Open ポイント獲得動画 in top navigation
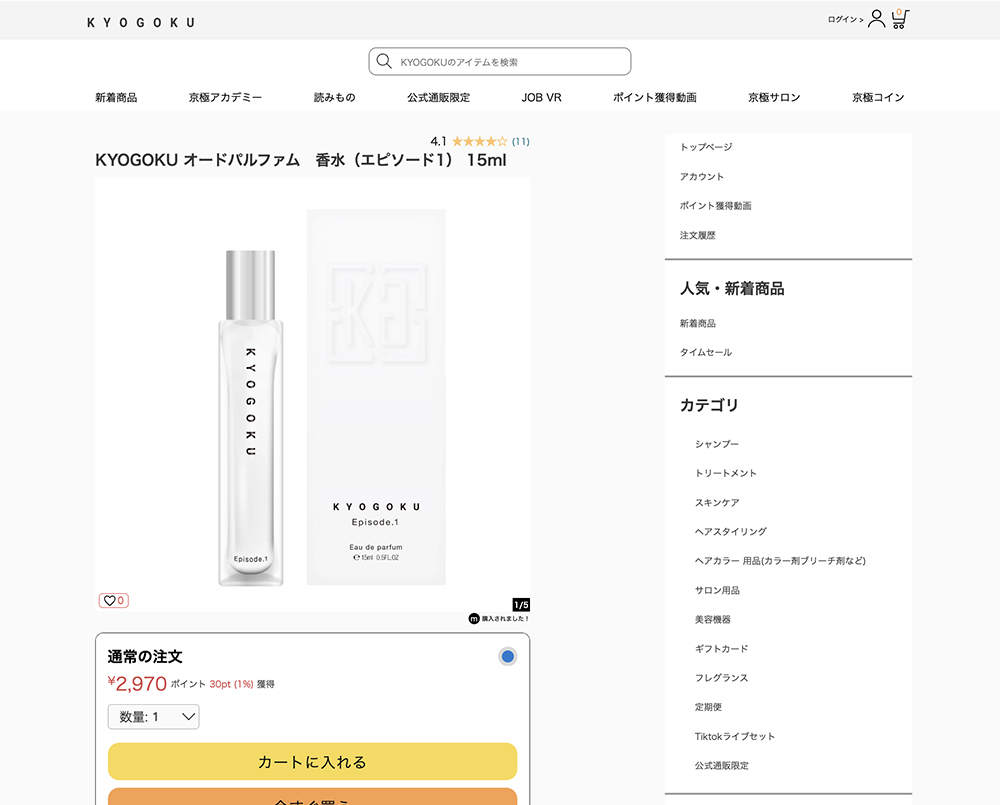Screen dimensions: 1000x805 (654, 98)
